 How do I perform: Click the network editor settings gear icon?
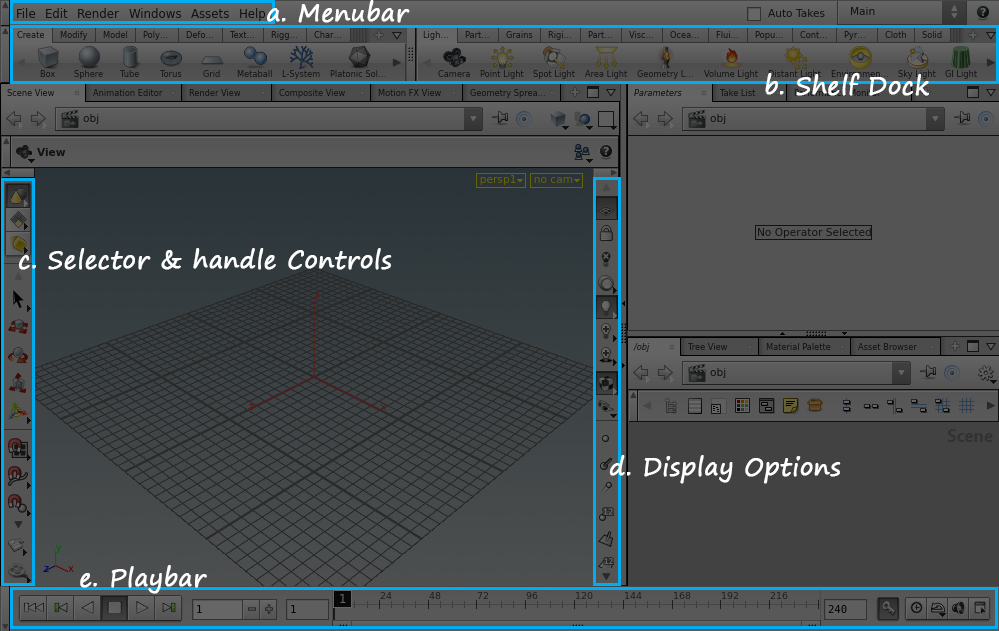pyautogui.click(x=986, y=374)
